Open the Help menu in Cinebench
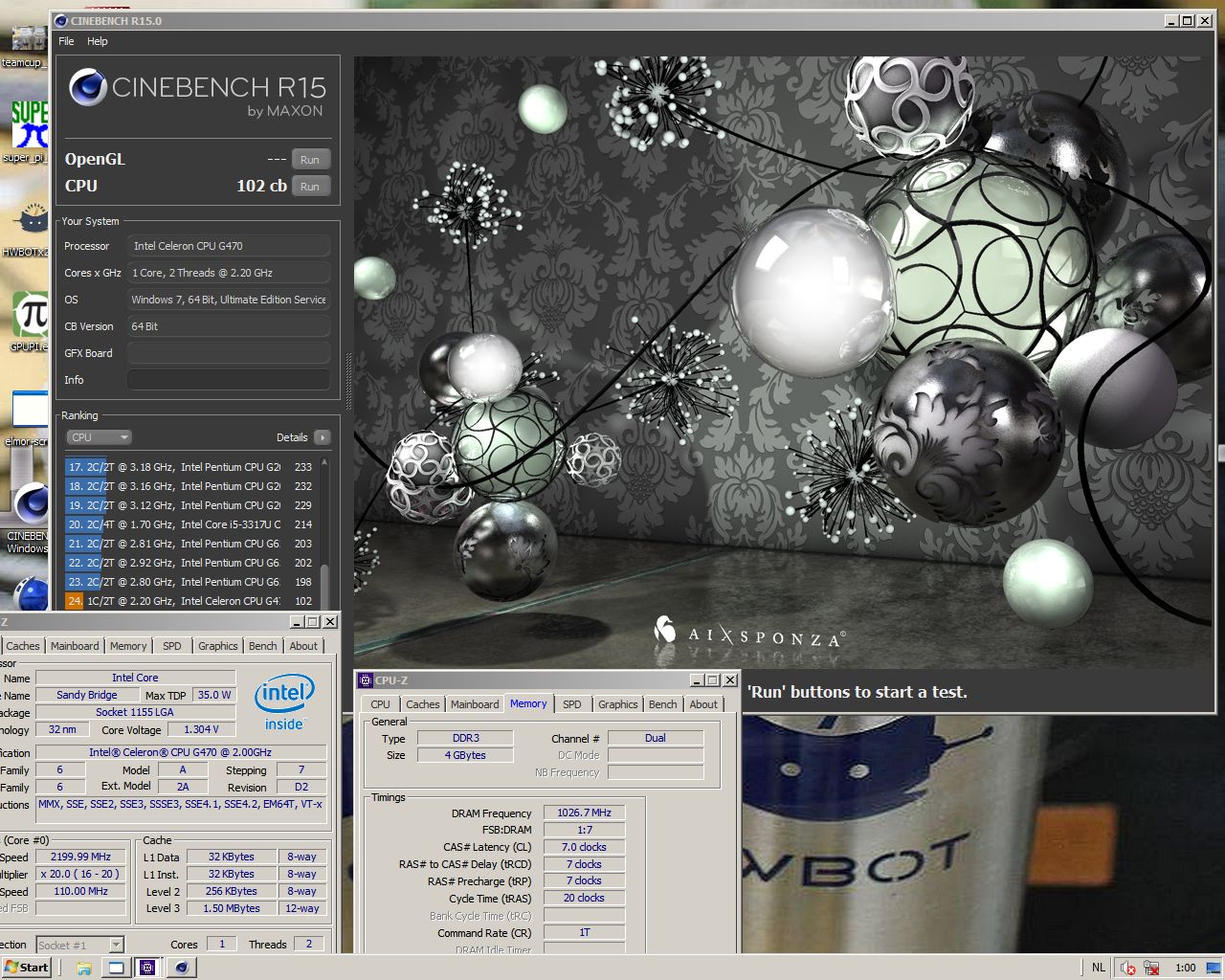1225x980 pixels. [98, 41]
